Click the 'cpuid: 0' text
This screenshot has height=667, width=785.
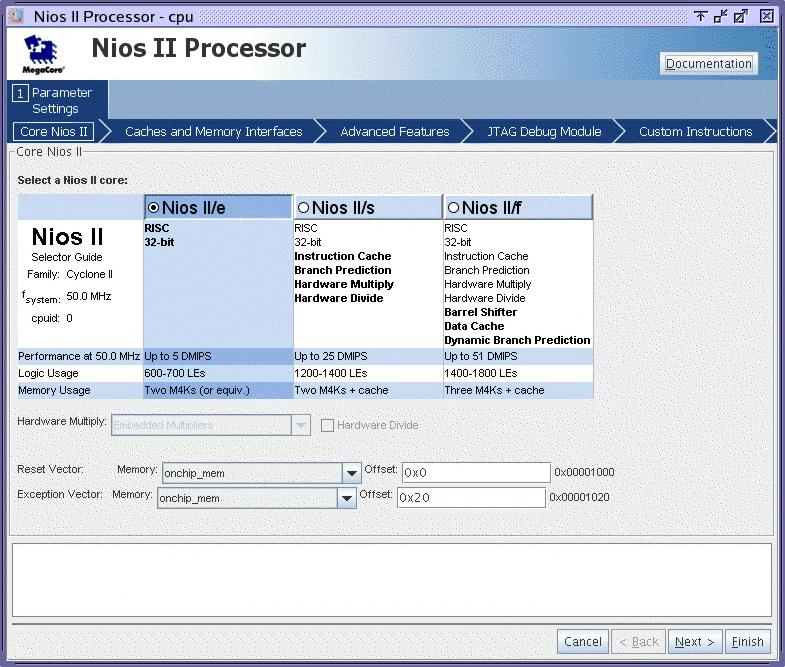(x=52, y=318)
